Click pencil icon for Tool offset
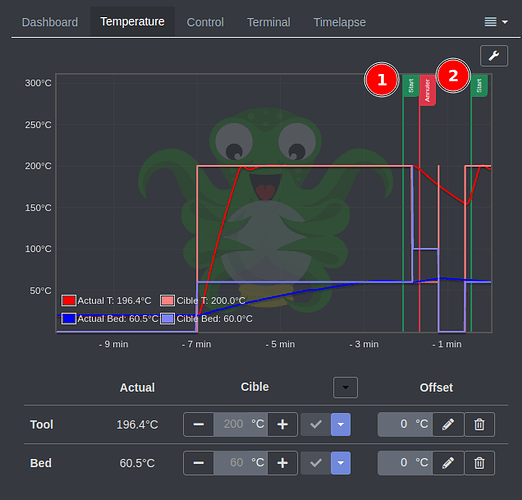522x500 pixels. click(448, 424)
